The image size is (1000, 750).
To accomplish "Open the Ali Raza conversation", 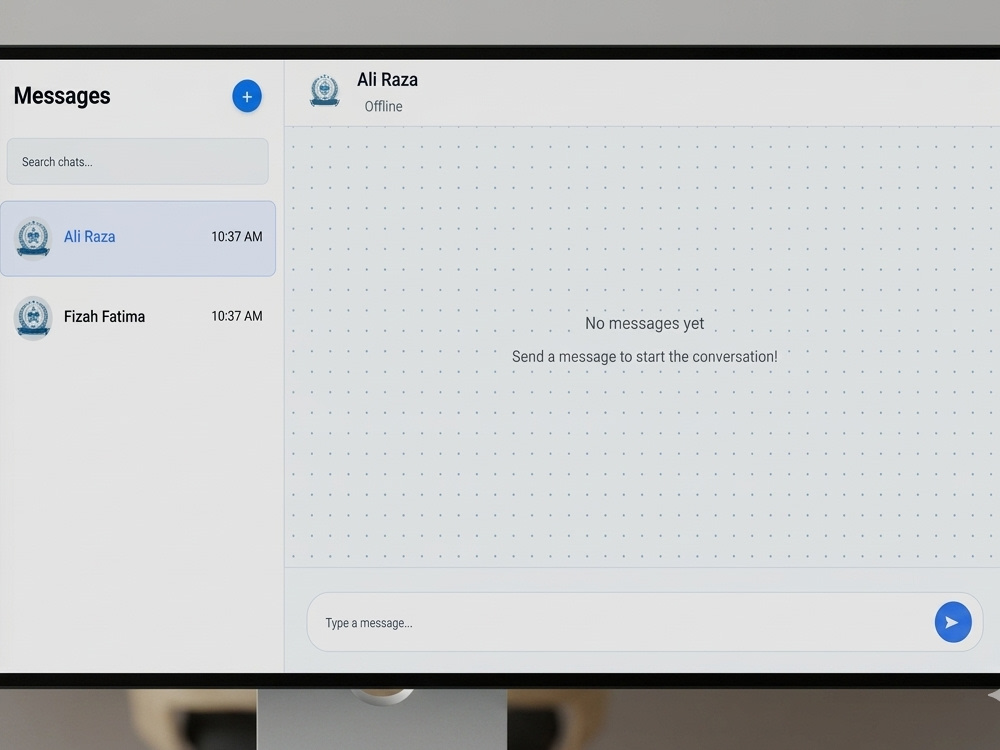I will (138, 239).
